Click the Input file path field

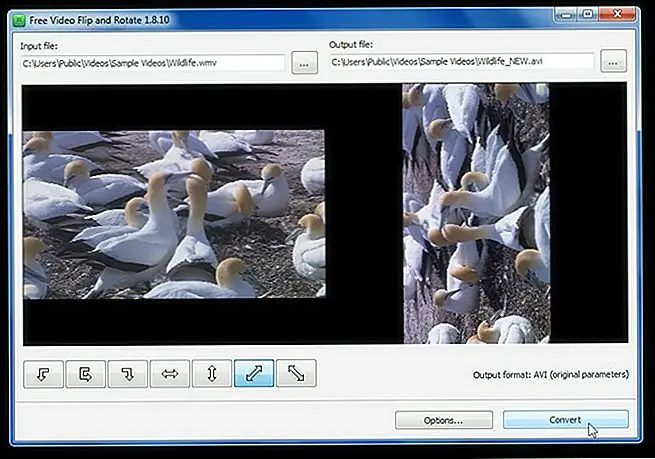152,63
